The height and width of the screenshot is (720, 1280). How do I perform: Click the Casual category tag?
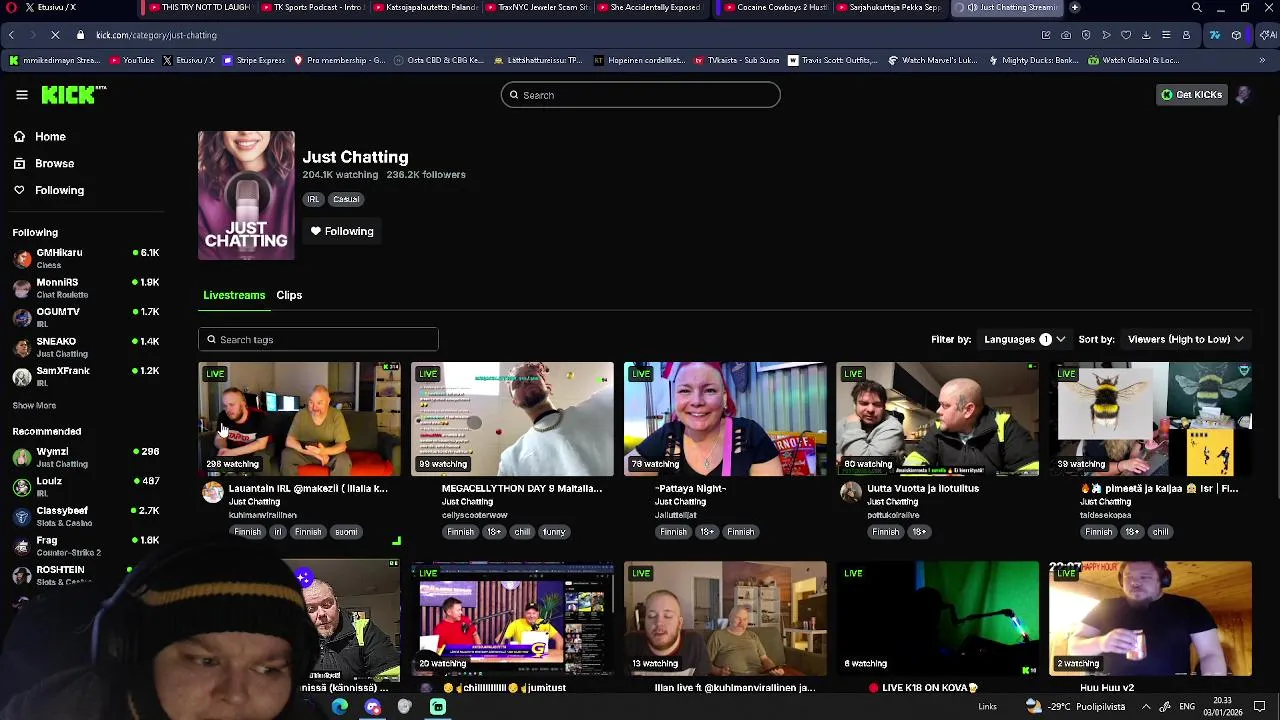[x=346, y=199]
